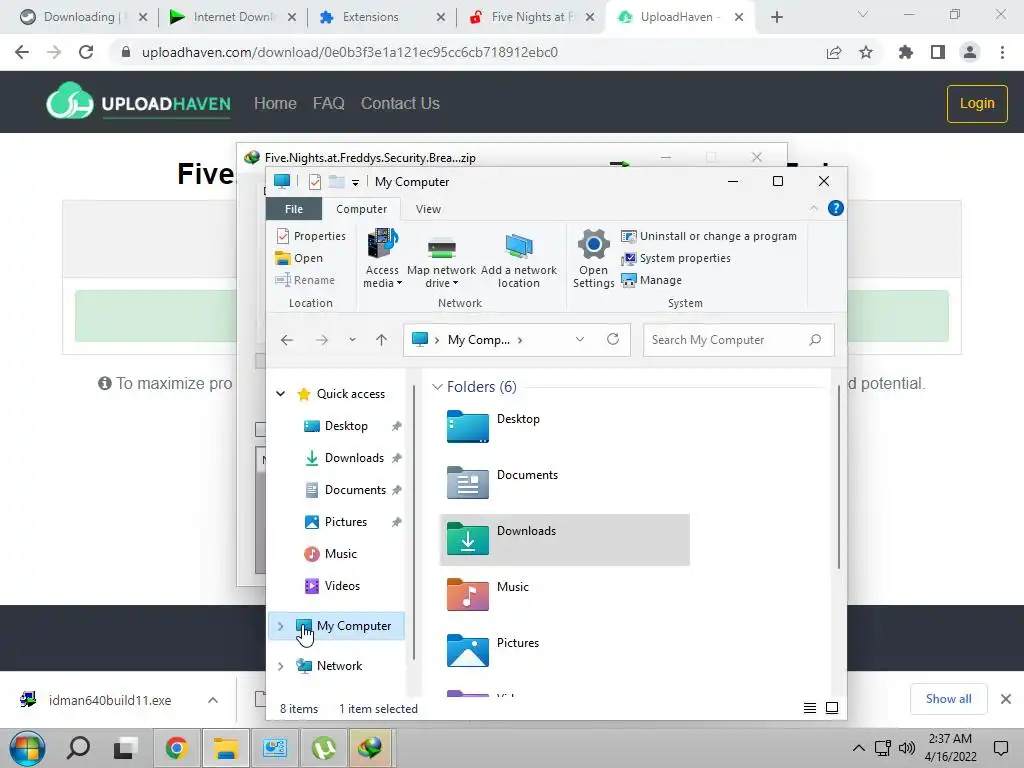Click Open in Location group

click(299, 258)
